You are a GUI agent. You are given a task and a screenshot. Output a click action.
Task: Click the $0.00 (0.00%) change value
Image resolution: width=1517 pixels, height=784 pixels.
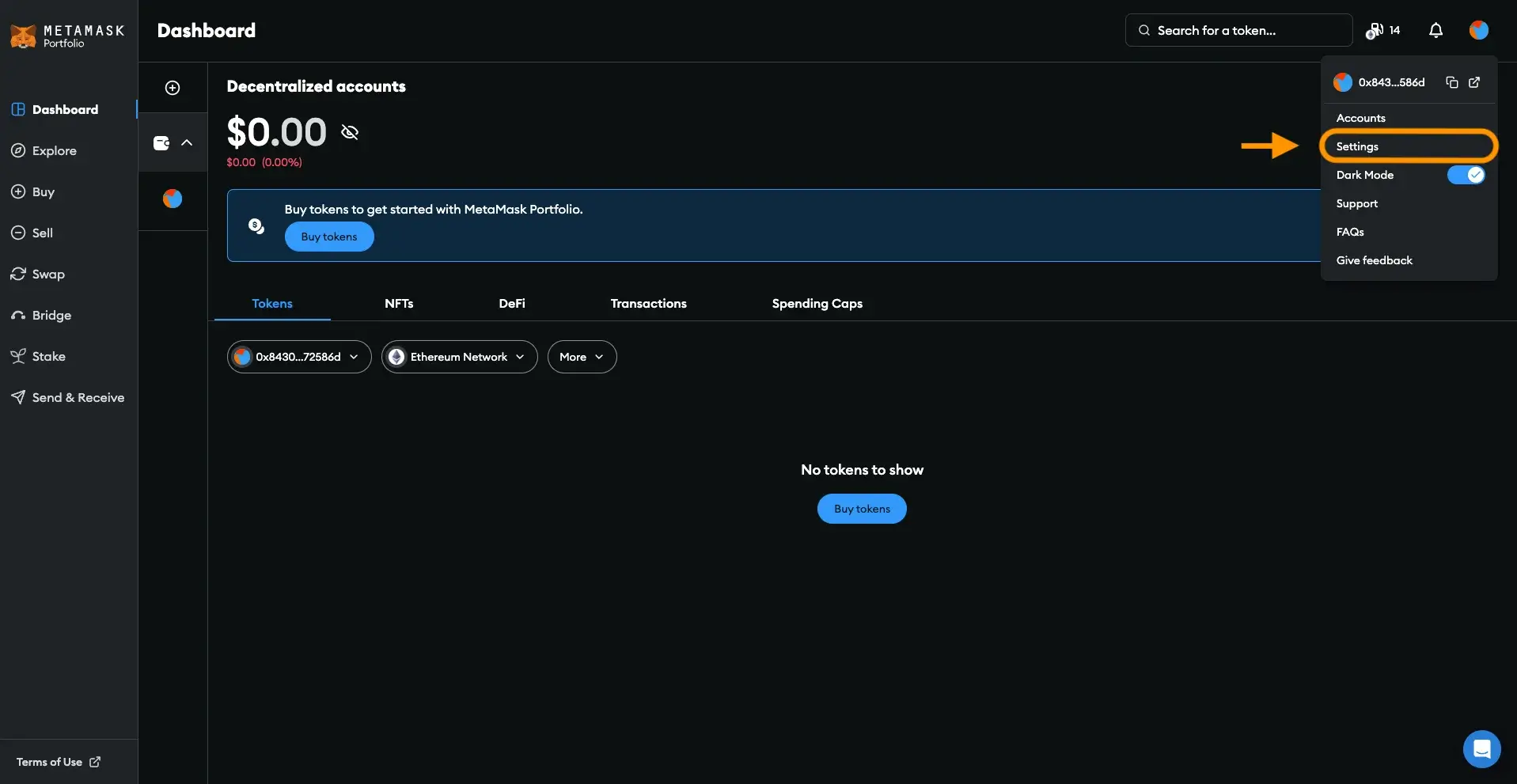tap(264, 162)
